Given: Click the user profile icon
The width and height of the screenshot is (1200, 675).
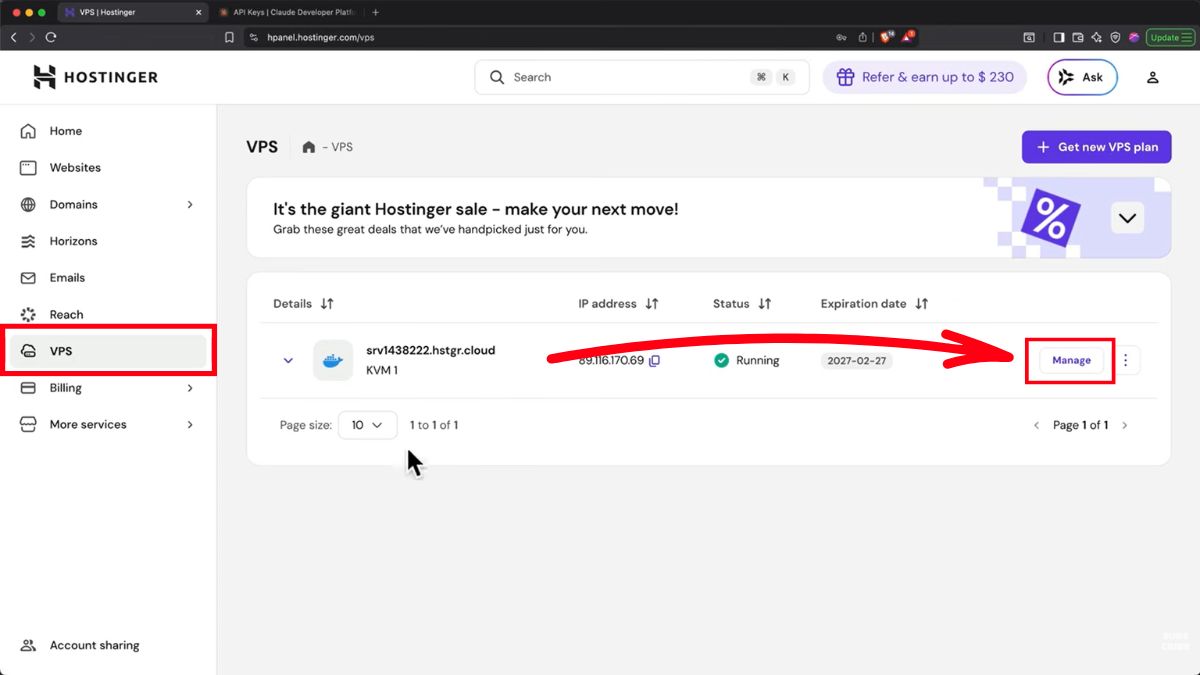Looking at the screenshot, I should tap(1152, 77).
